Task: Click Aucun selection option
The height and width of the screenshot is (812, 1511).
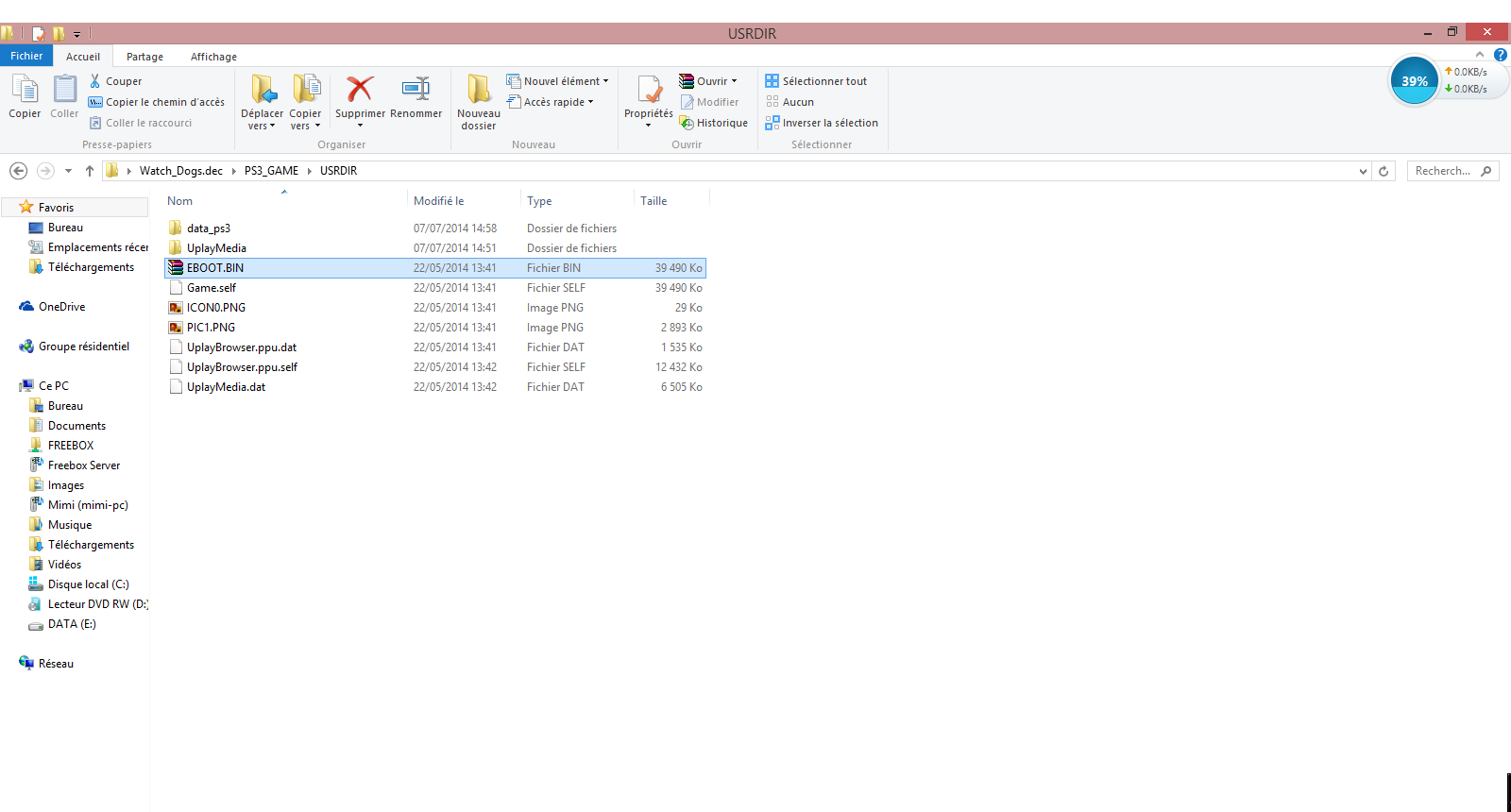Action: pos(789,102)
